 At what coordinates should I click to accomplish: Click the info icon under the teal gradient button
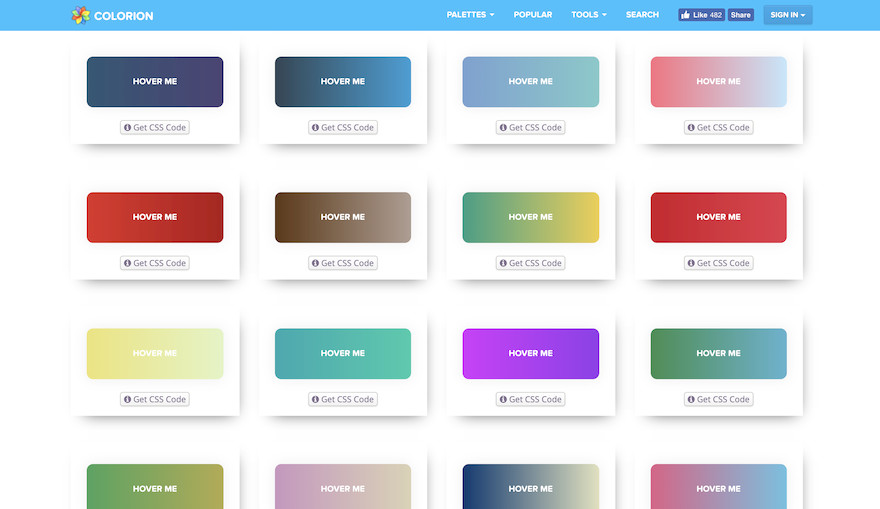point(315,400)
